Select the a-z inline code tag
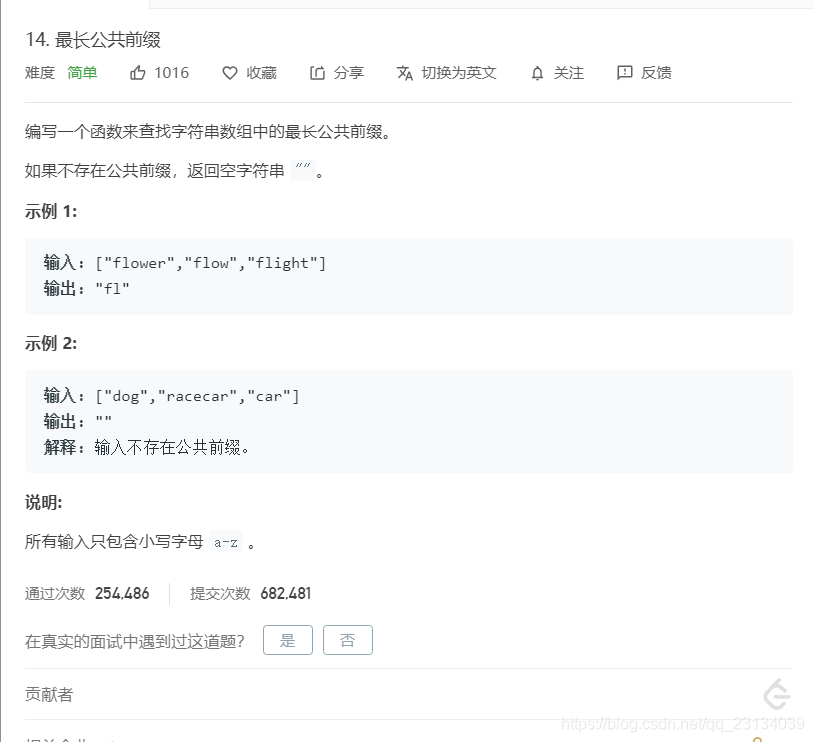 [227, 541]
